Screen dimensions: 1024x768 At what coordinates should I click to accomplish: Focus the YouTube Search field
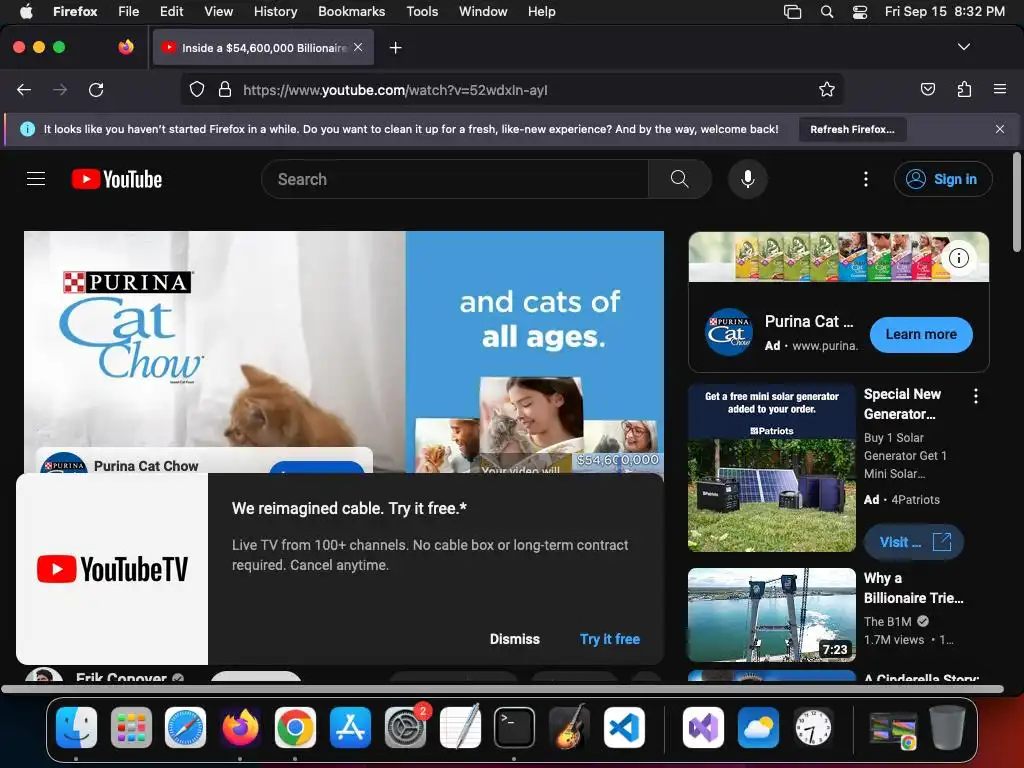455,179
